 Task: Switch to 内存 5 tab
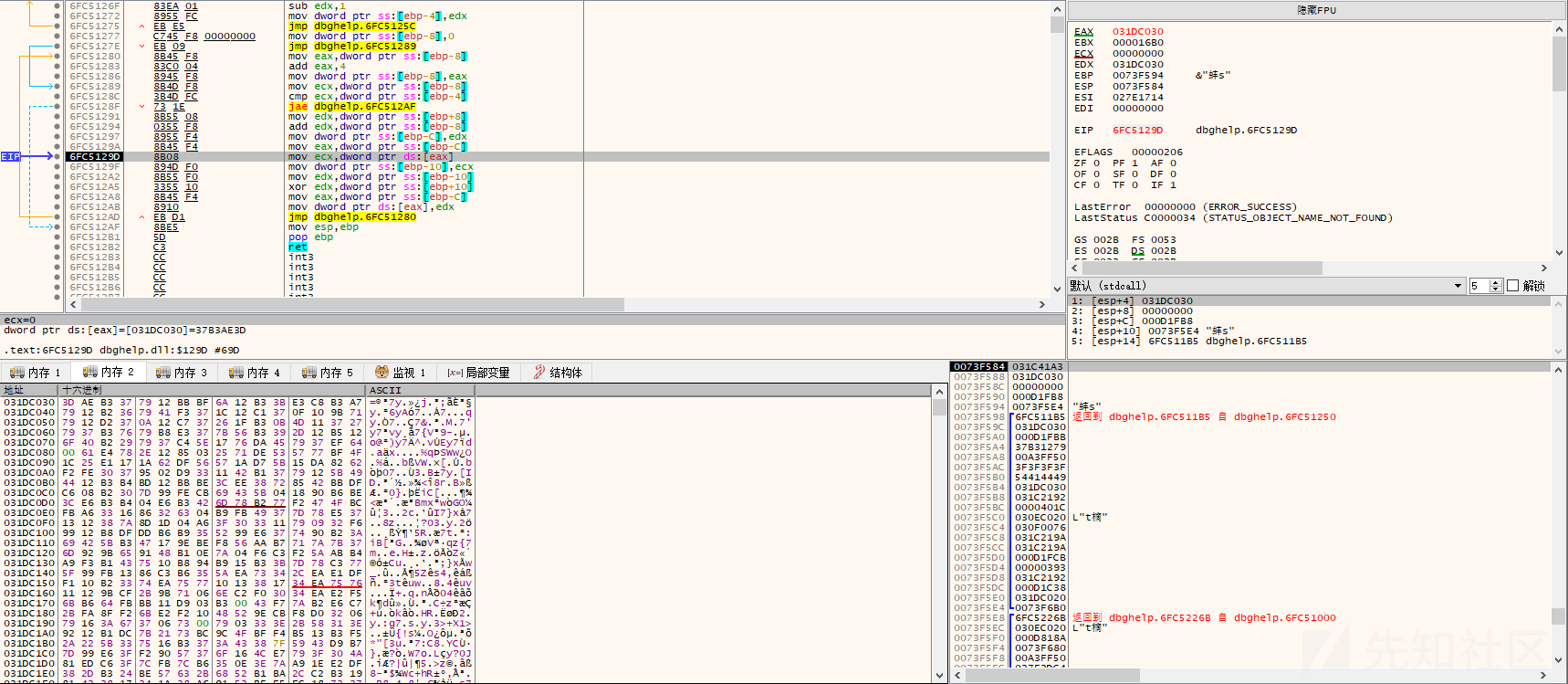pyautogui.click(x=328, y=373)
